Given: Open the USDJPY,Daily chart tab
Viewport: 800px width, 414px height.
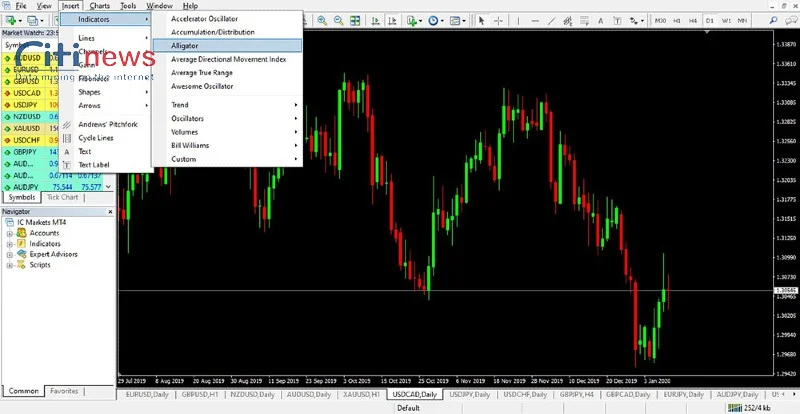Looking at the screenshot, I should [x=469, y=395].
